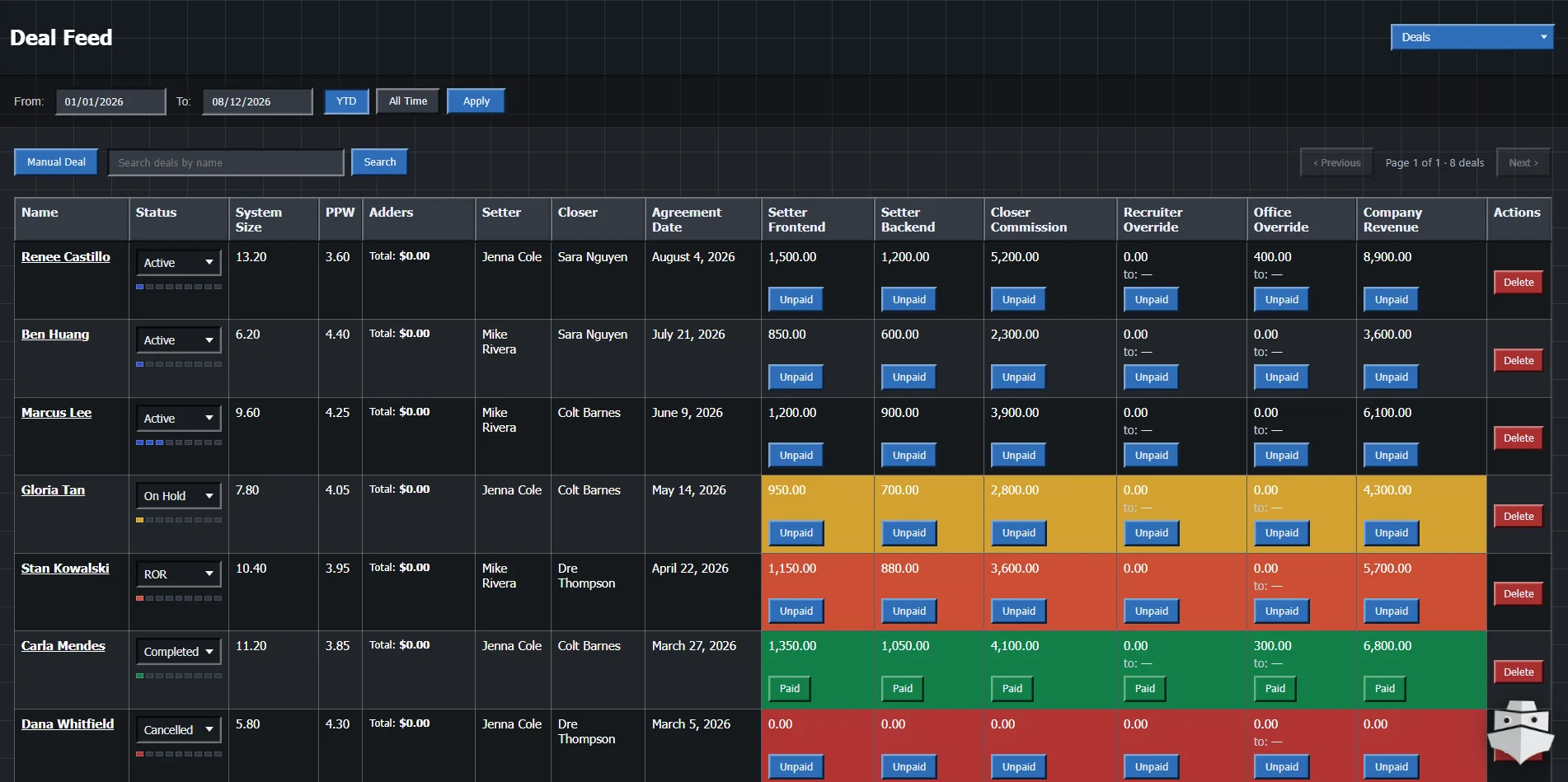The width and height of the screenshot is (1568, 782).
Task: Toggle Gloria Tan Setter Backend Unpaid
Action: click(909, 533)
